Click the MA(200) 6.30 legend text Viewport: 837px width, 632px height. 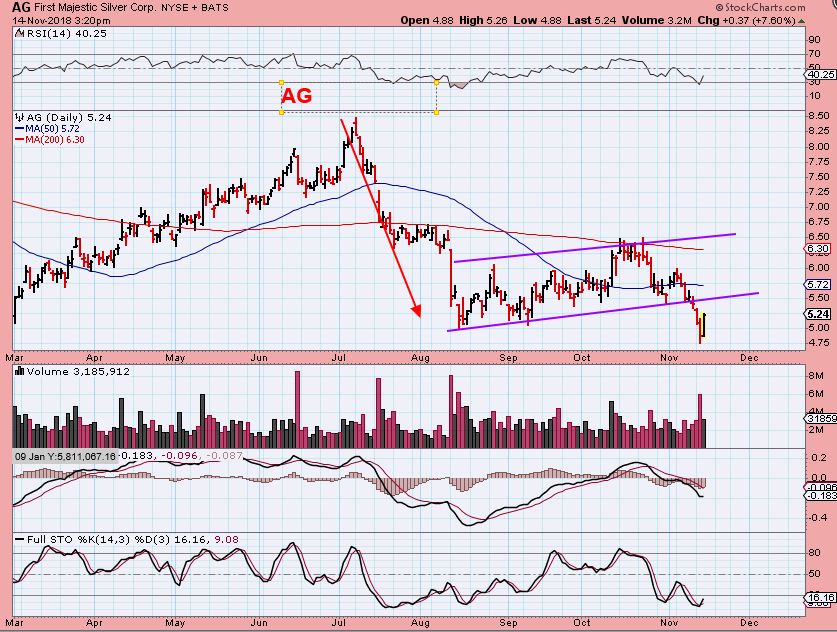point(54,140)
